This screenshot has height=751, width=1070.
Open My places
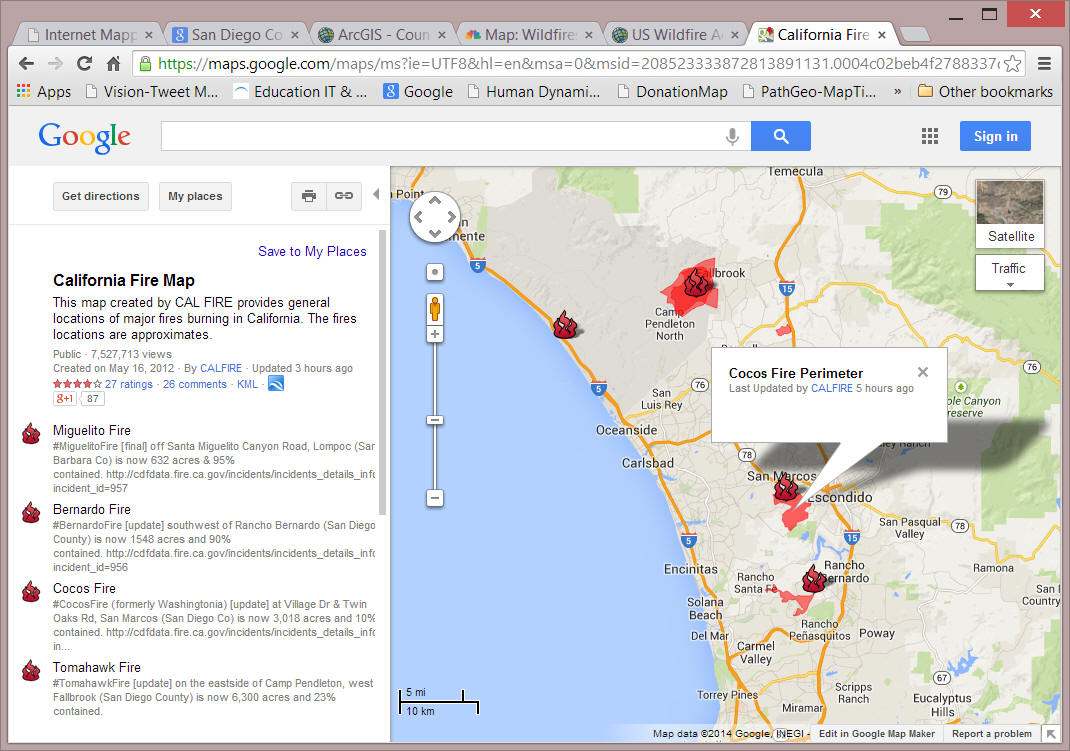point(195,196)
